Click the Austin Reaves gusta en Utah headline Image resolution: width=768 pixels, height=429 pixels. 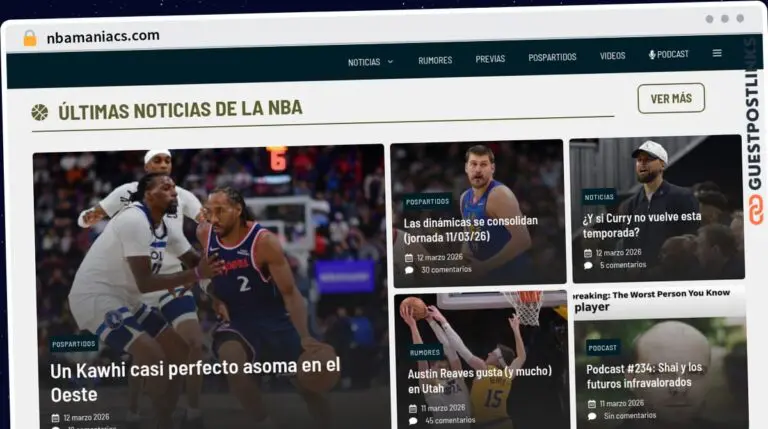[x=479, y=380]
